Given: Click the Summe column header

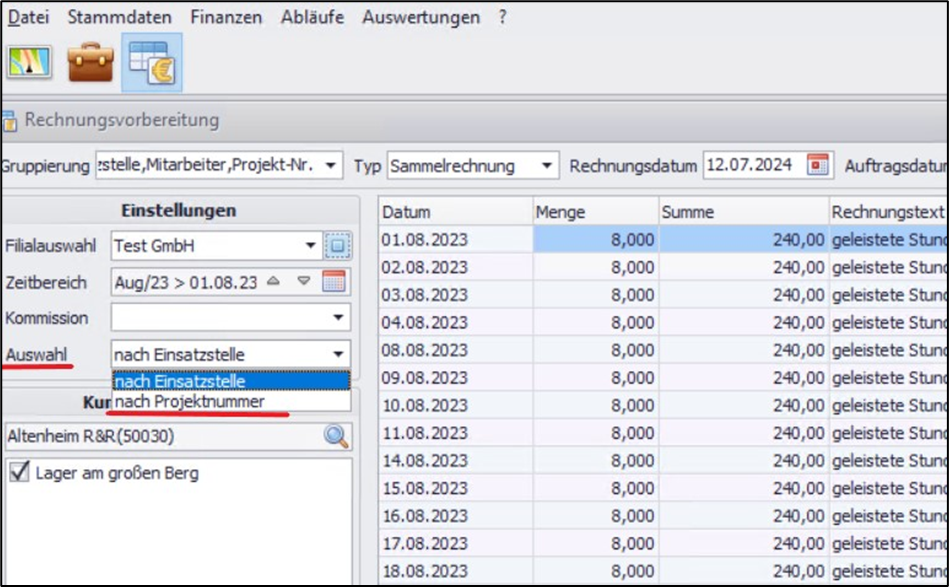Looking at the screenshot, I should coord(742,212).
